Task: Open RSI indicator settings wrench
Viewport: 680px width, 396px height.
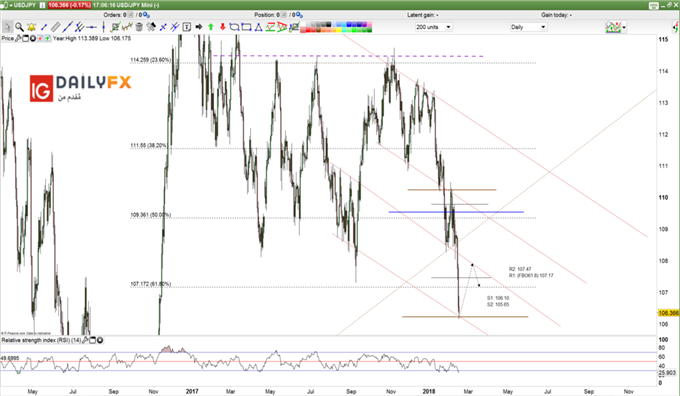Action: point(85,340)
